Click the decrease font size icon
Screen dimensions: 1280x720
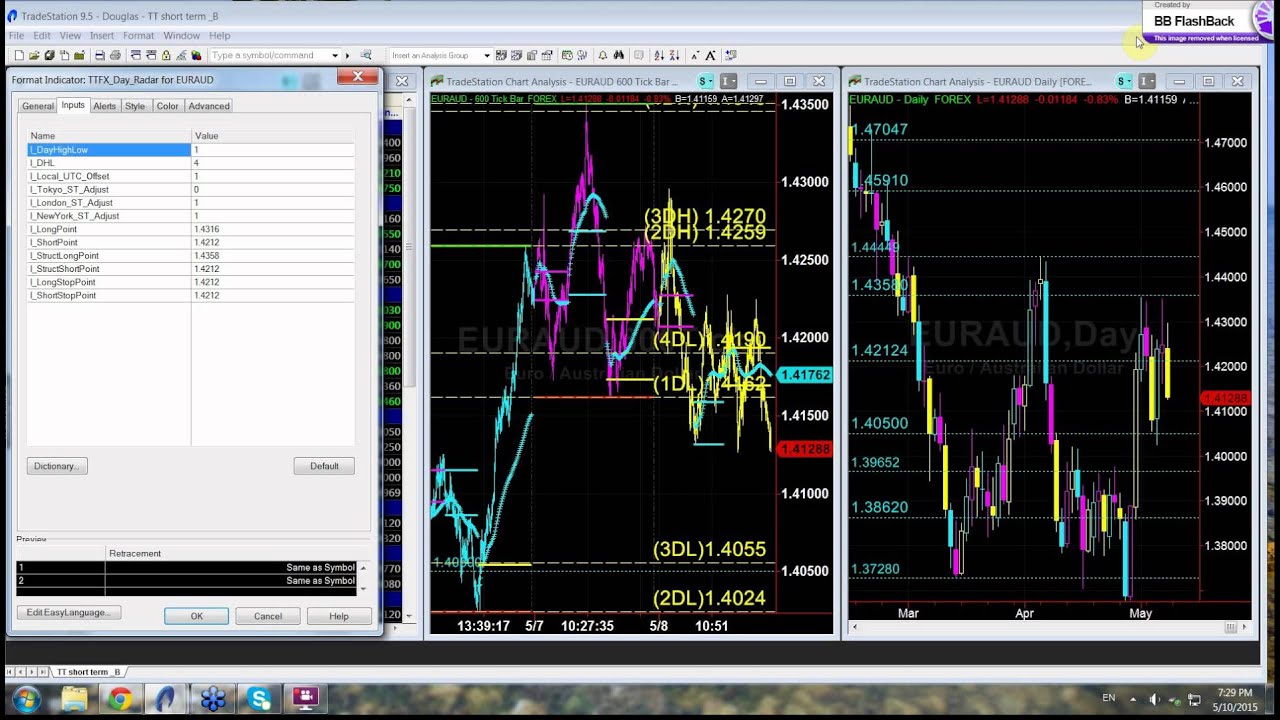(695, 55)
